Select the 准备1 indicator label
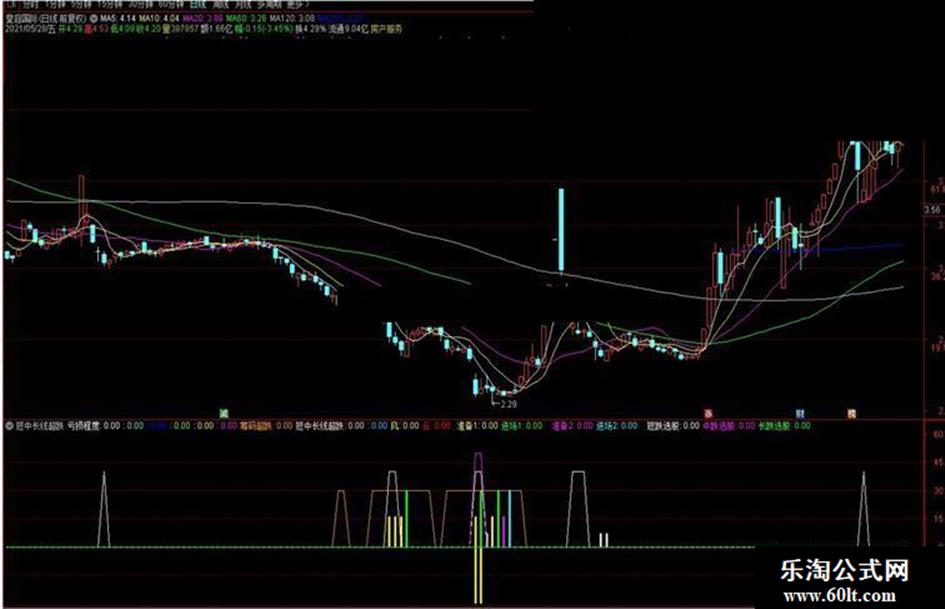Viewport: 945px width, 609px height. coord(469,426)
